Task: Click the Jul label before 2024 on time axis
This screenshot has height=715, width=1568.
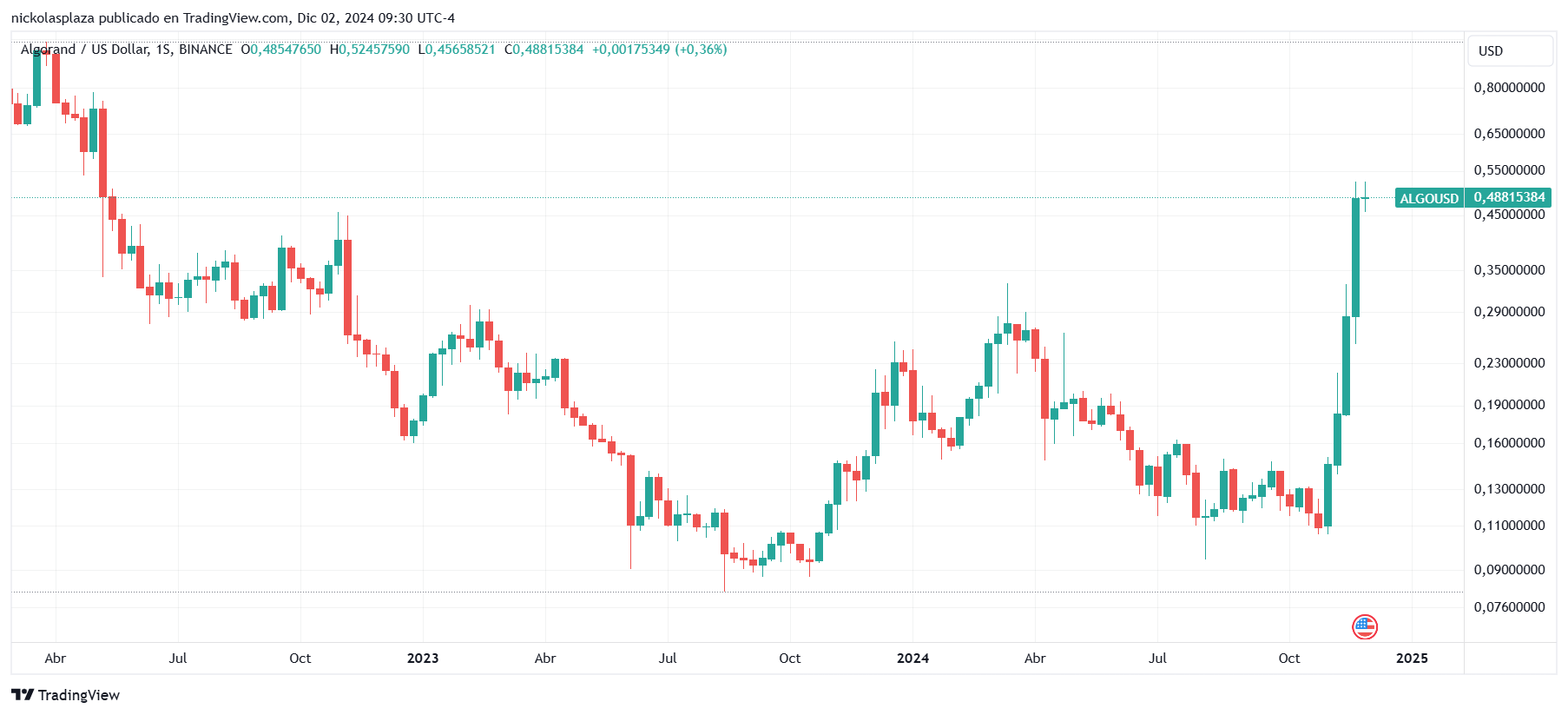Action: pos(668,659)
